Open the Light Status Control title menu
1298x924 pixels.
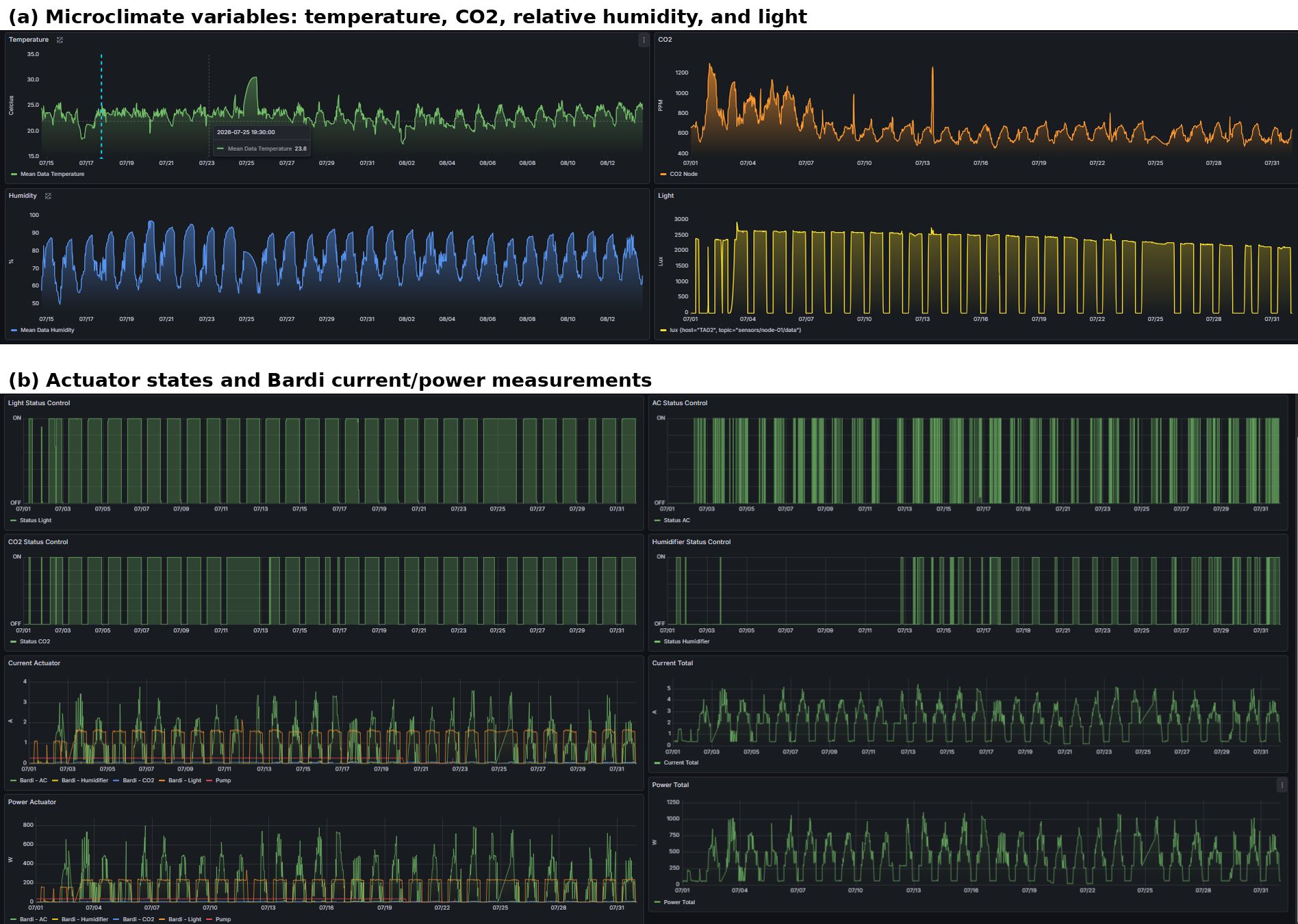(x=39, y=403)
